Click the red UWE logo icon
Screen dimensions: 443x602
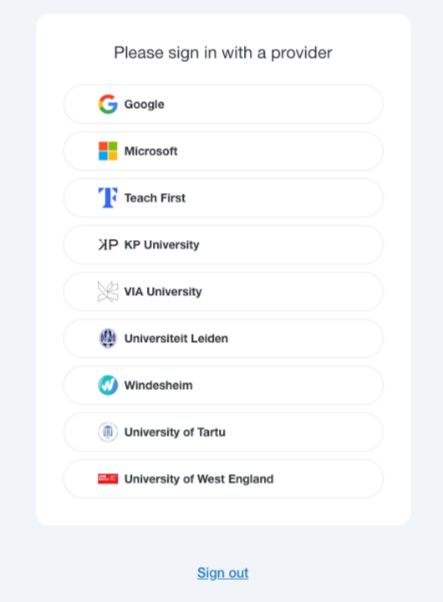tap(108, 479)
